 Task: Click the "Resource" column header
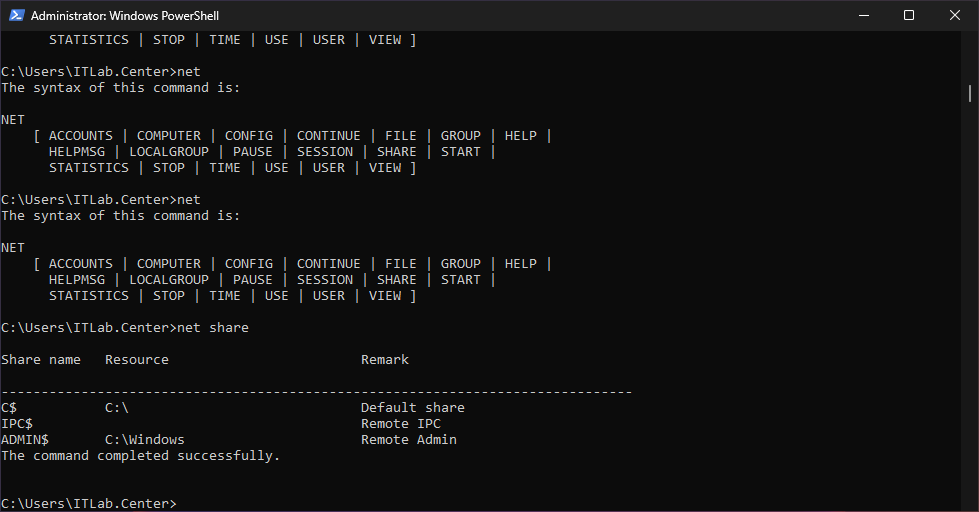137,360
